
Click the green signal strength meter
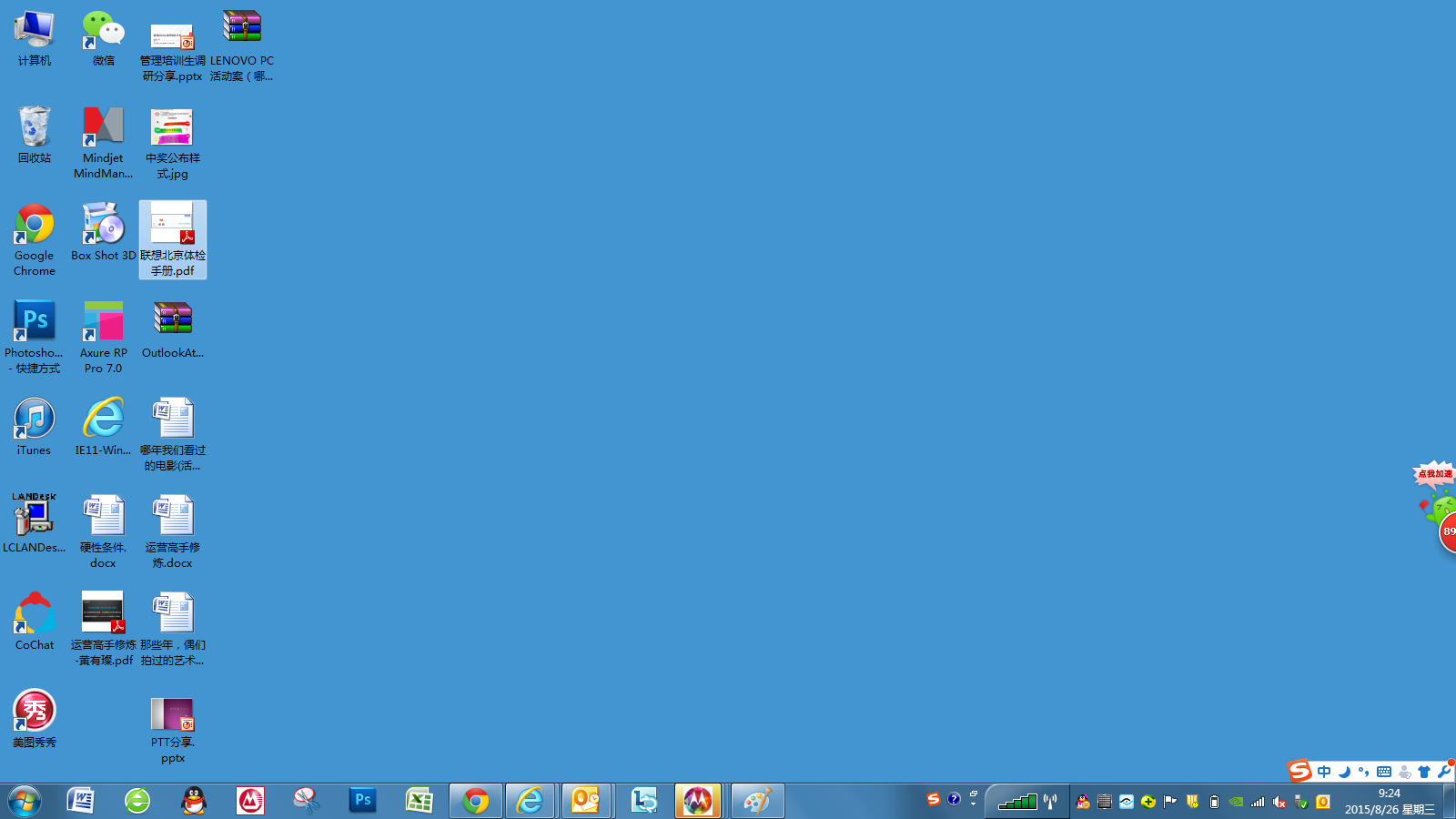(1017, 802)
